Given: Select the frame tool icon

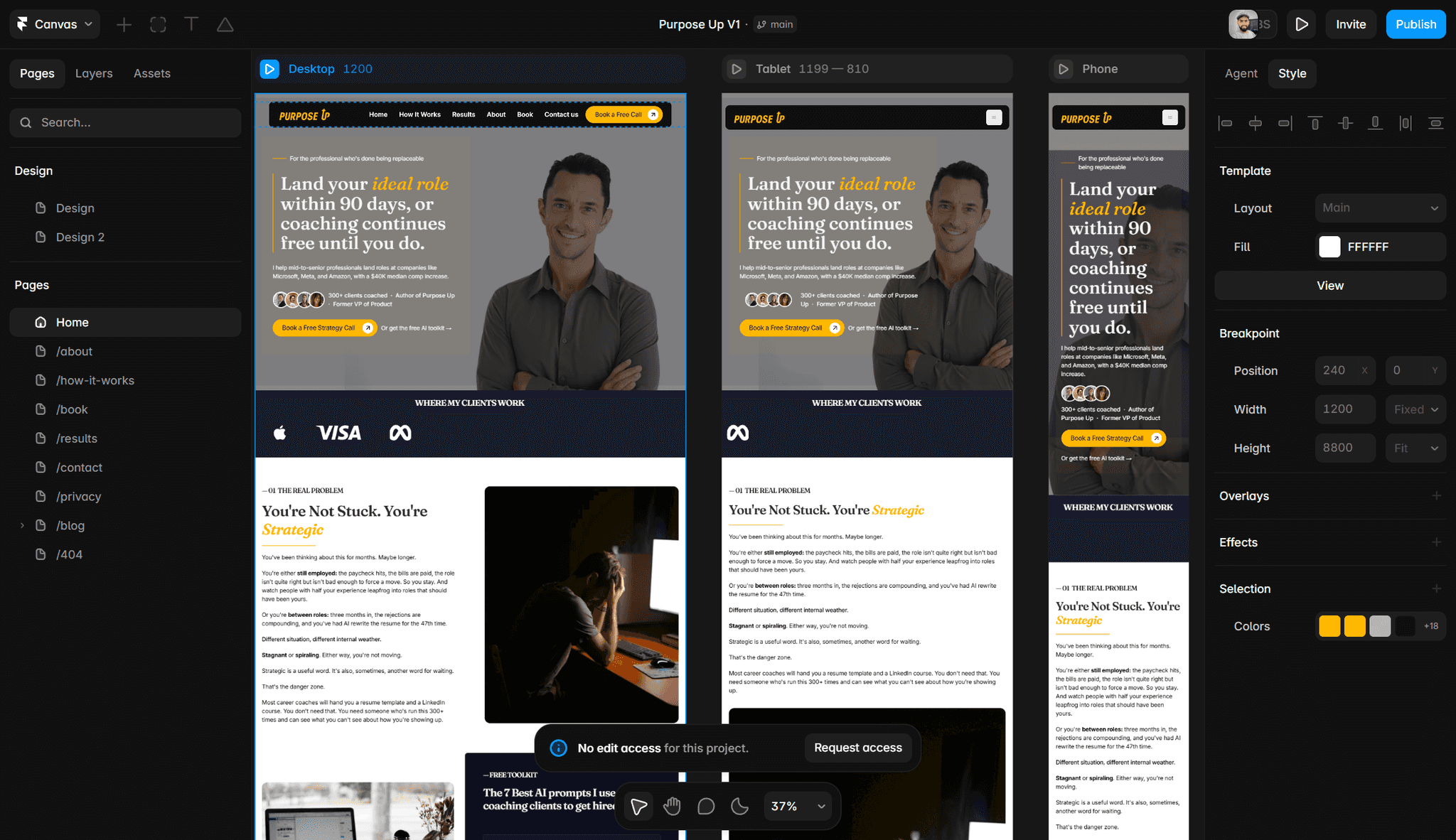Looking at the screenshot, I should click(x=158, y=25).
